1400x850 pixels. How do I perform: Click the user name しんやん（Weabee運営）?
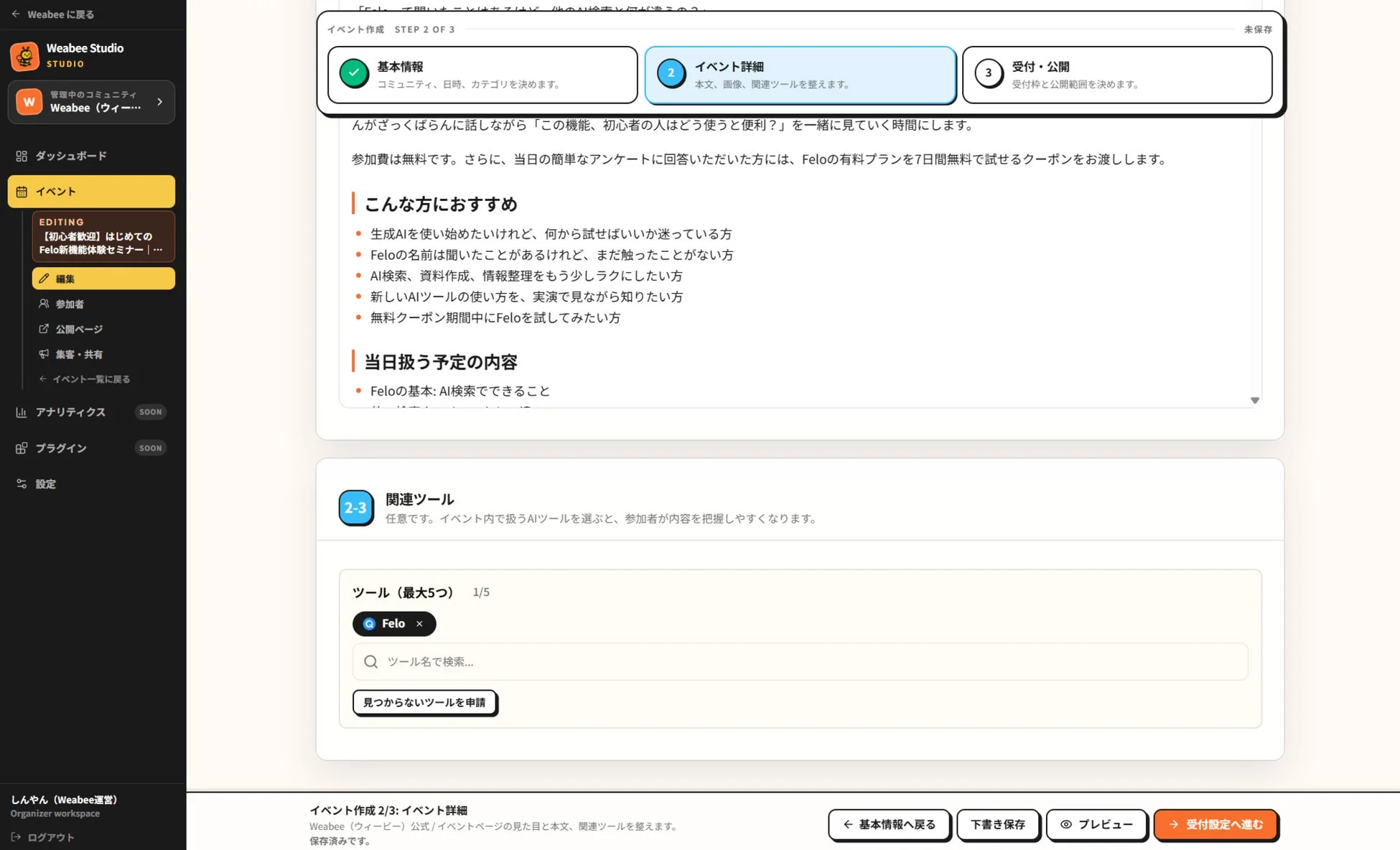(x=64, y=800)
